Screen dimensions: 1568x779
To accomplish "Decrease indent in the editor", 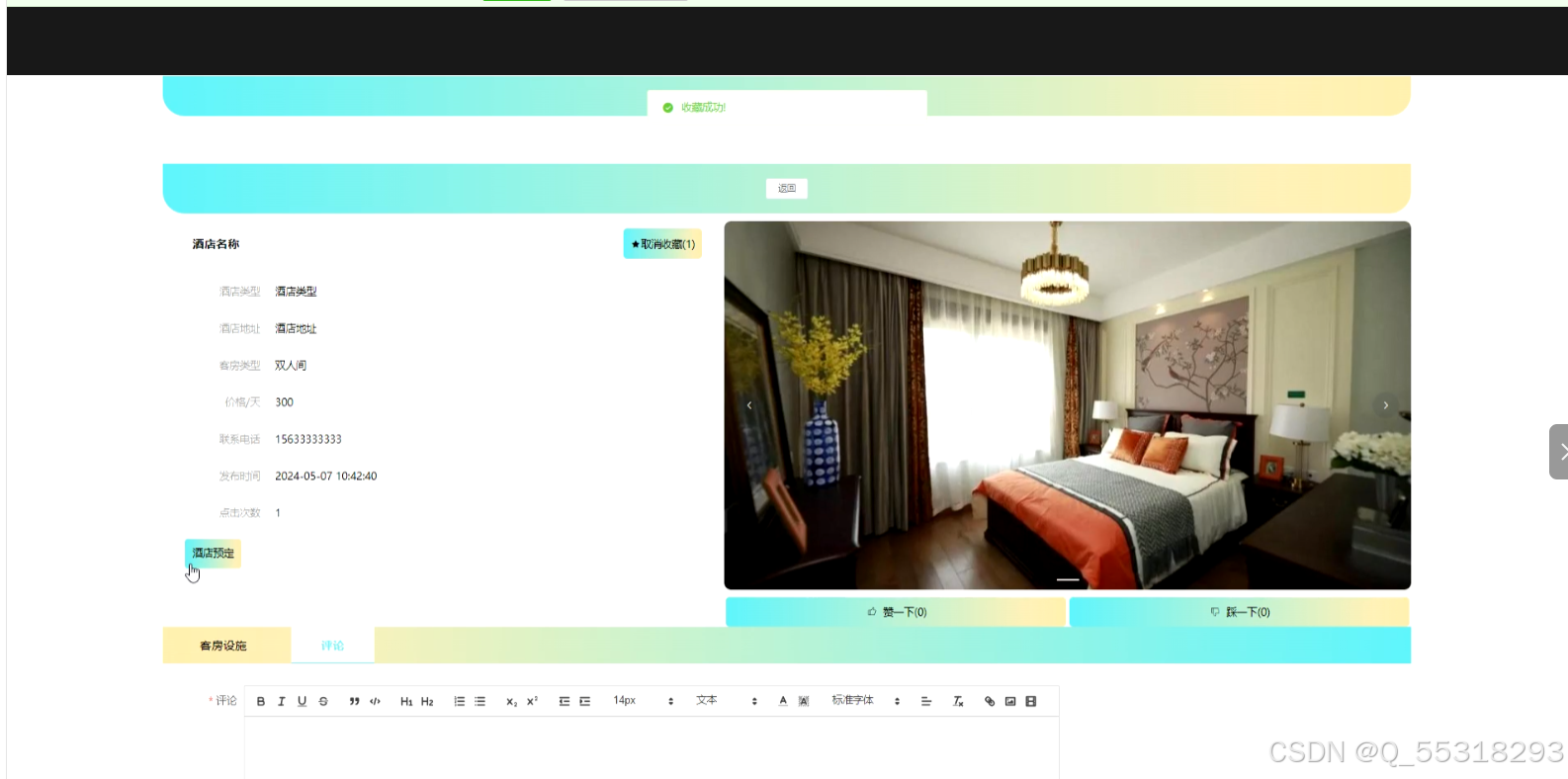I will [565, 701].
